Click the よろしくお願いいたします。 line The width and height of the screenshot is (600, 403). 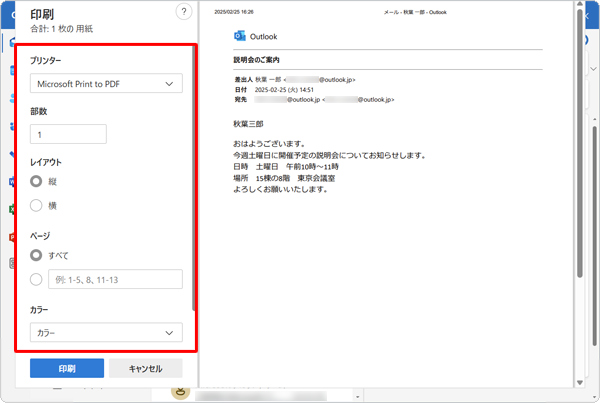coord(281,189)
